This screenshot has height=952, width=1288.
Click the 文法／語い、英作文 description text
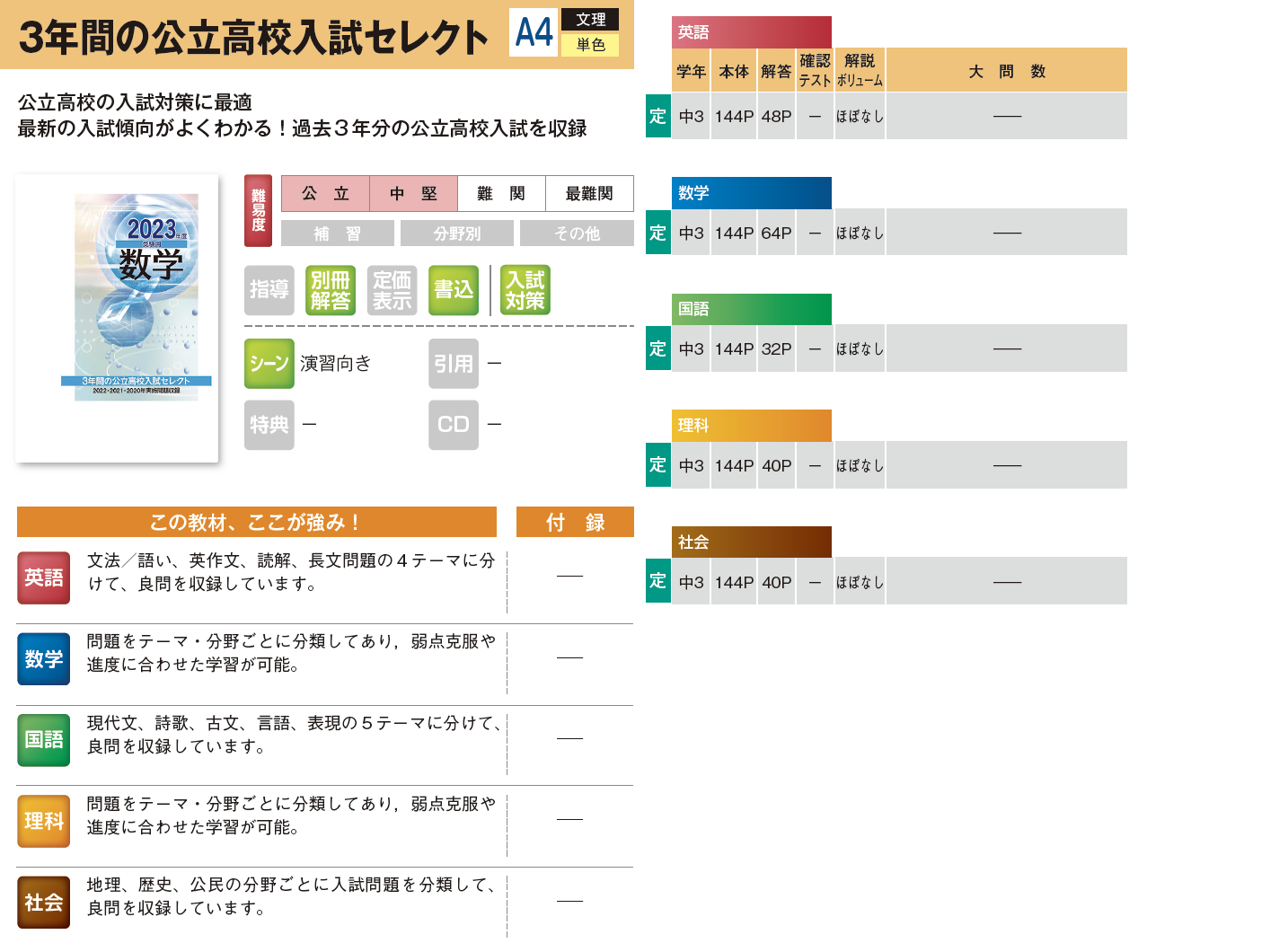coord(291,572)
